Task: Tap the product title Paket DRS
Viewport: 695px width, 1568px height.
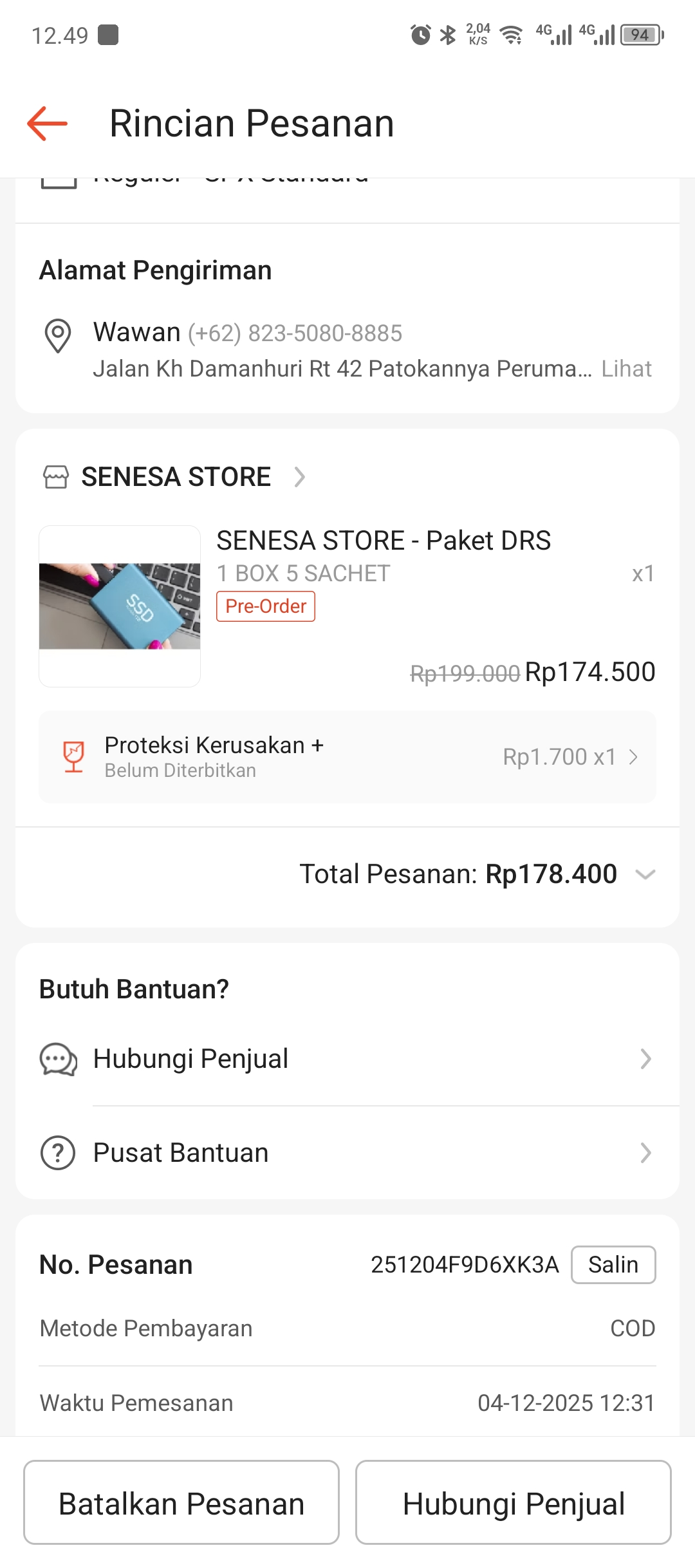Action: coord(384,541)
